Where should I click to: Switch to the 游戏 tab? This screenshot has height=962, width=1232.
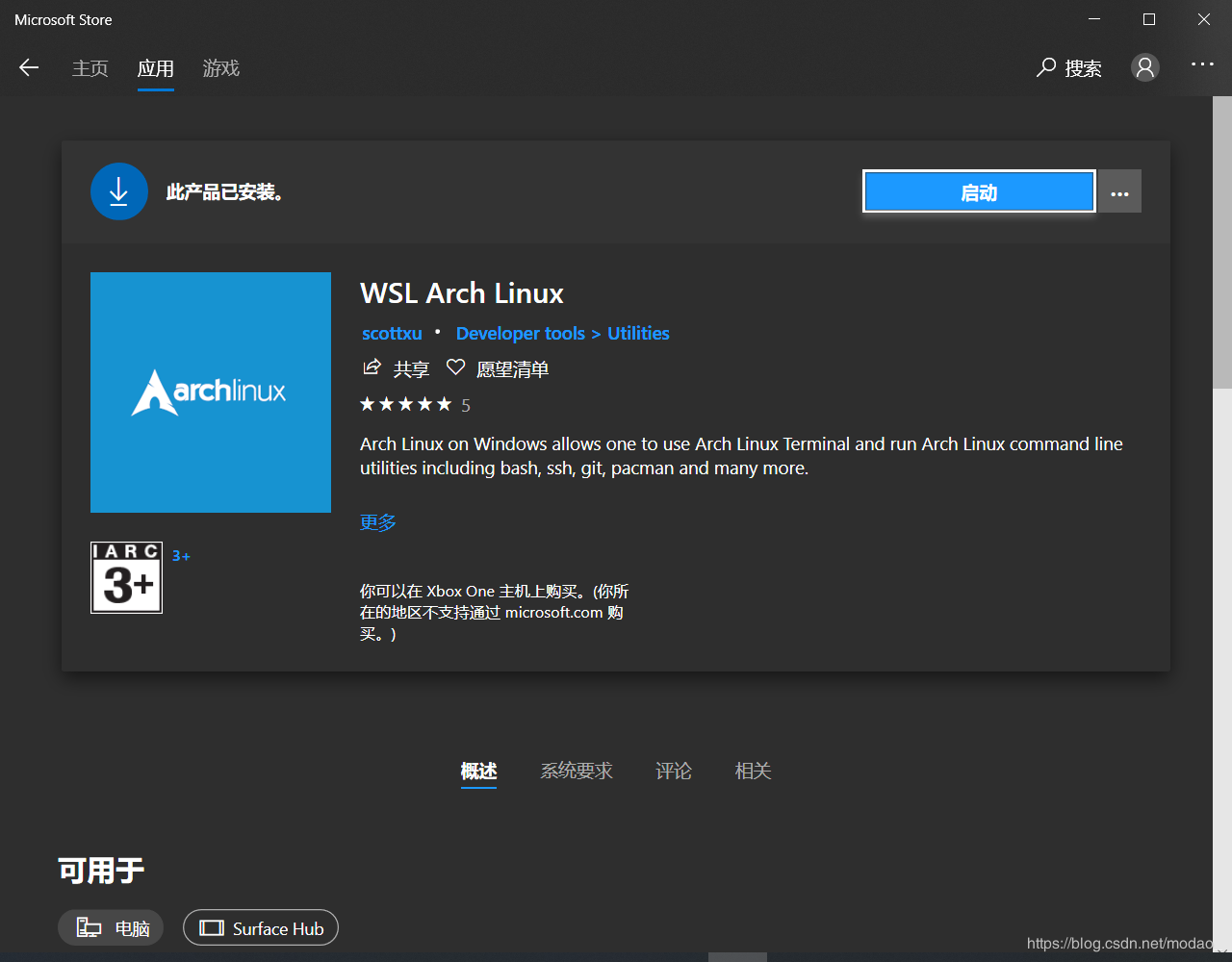[x=220, y=68]
